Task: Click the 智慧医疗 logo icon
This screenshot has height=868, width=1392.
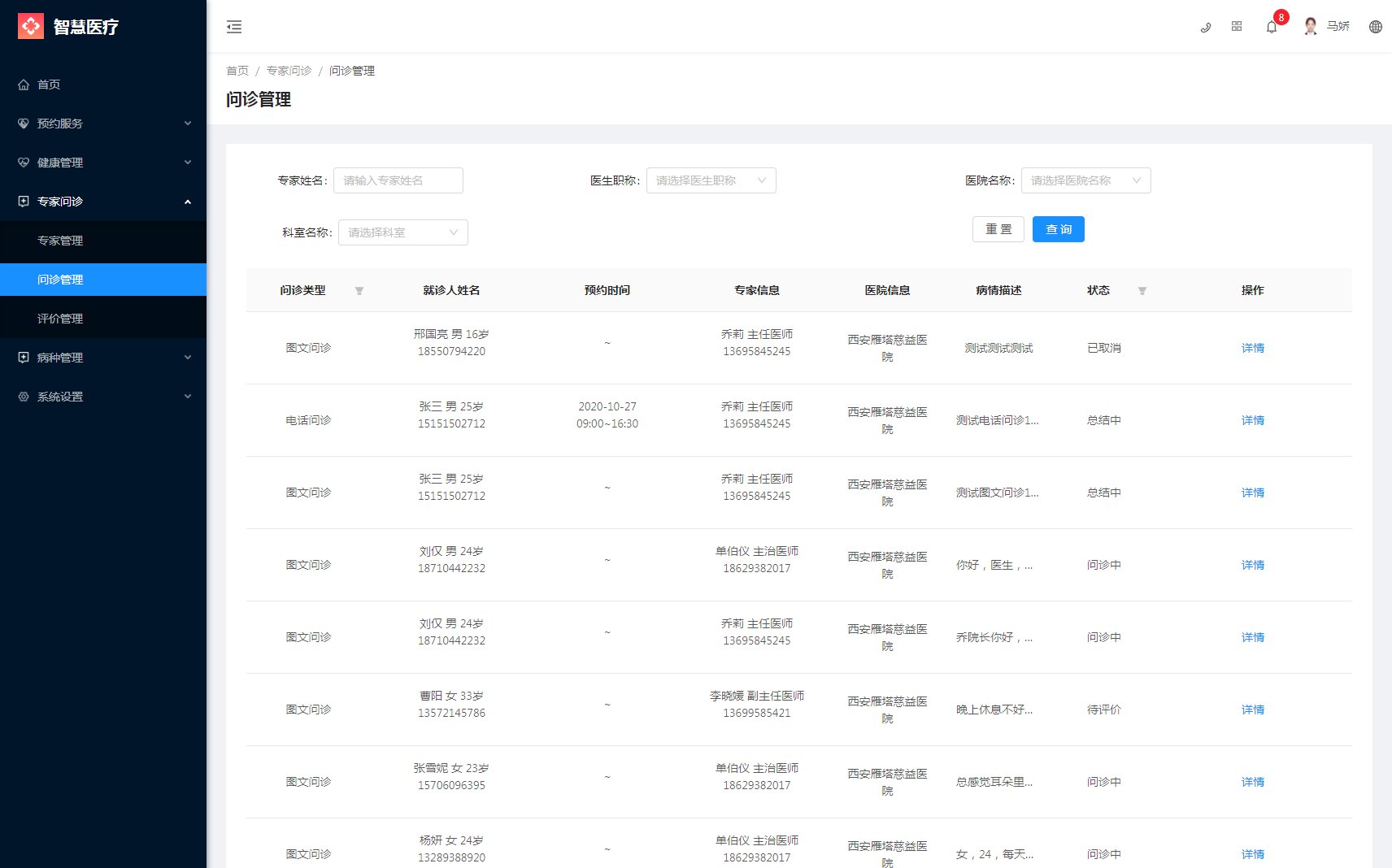Action: click(31, 26)
